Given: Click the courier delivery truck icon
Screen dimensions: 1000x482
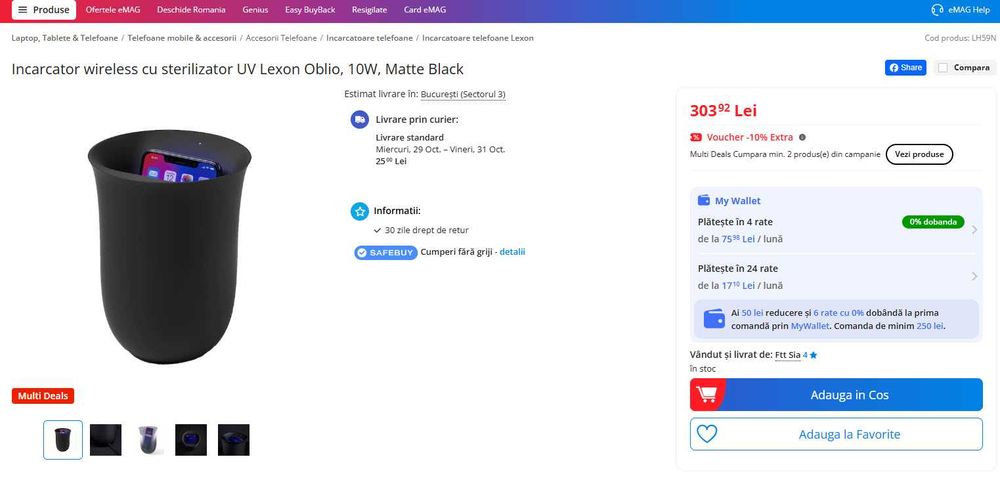Looking at the screenshot, I should pos(360,119).
